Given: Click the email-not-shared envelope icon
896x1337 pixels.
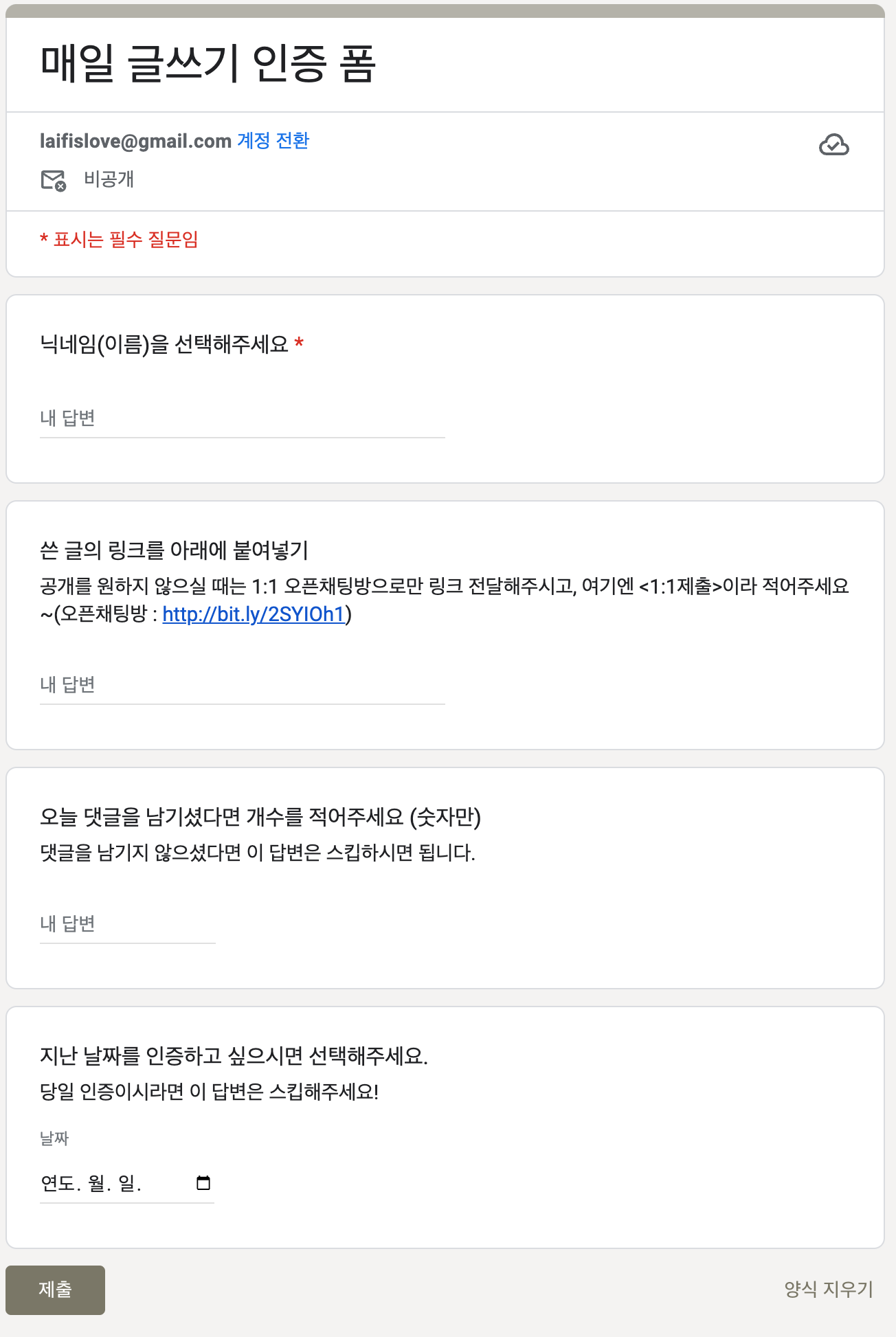Looking at the screenshot, I should coord(54,181).
